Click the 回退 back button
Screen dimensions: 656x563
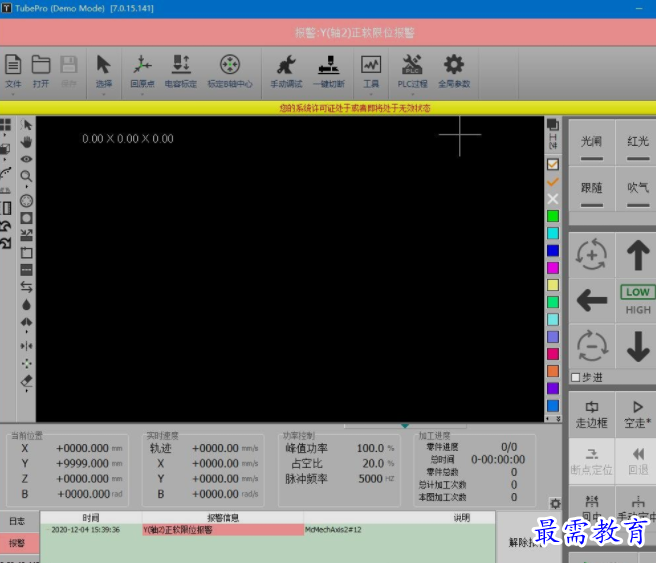point(638,462)
